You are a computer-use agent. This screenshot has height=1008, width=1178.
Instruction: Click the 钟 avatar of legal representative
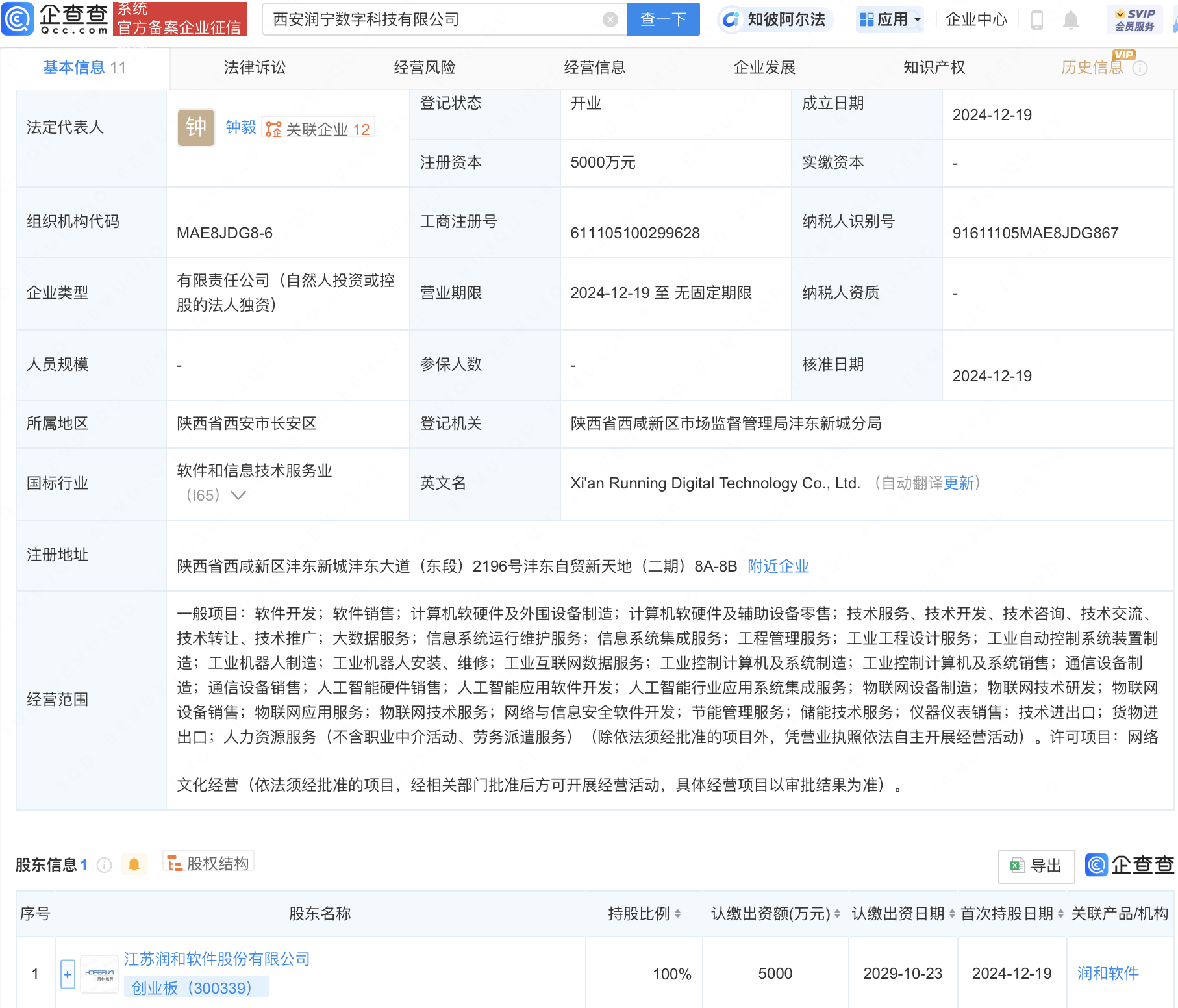tap(196, 127)
